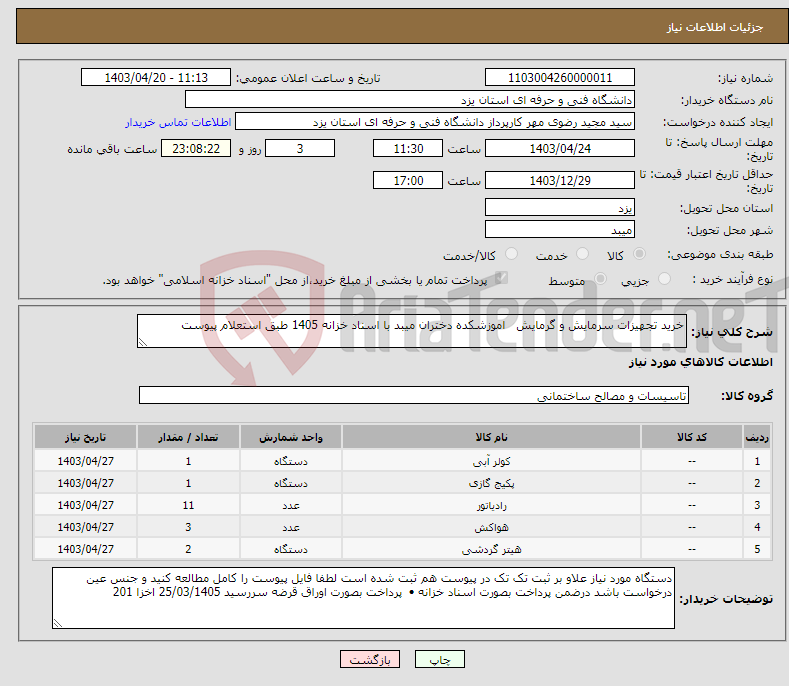Select the هواکش item row
This screenshot has width=789, height=686.
pyautogui.click(x=402, y=527)
